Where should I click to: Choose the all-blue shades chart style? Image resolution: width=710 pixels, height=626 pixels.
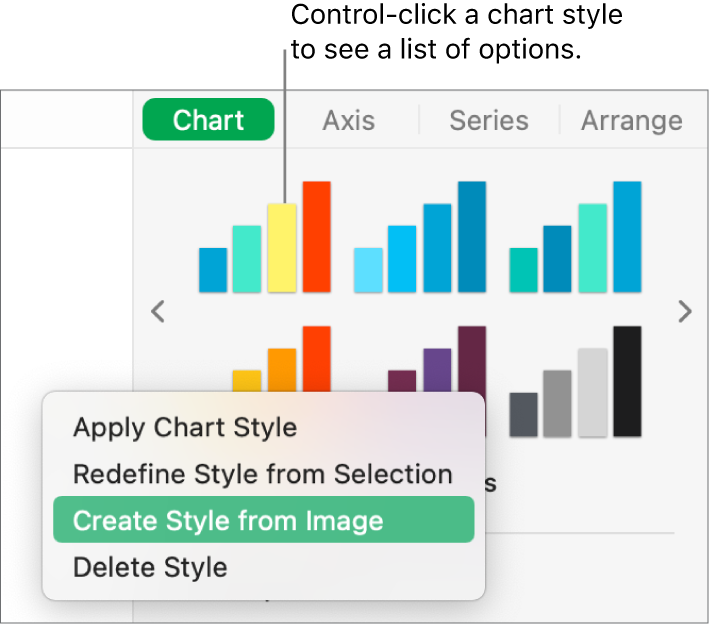(x=420, y=238)
